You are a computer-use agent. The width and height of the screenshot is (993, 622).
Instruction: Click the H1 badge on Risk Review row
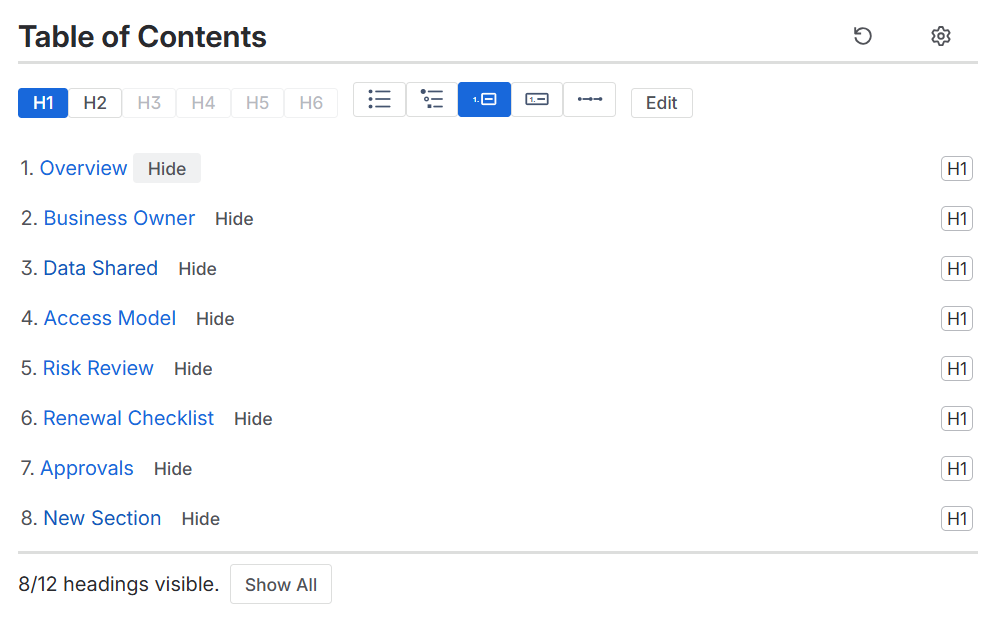[956, 369]
